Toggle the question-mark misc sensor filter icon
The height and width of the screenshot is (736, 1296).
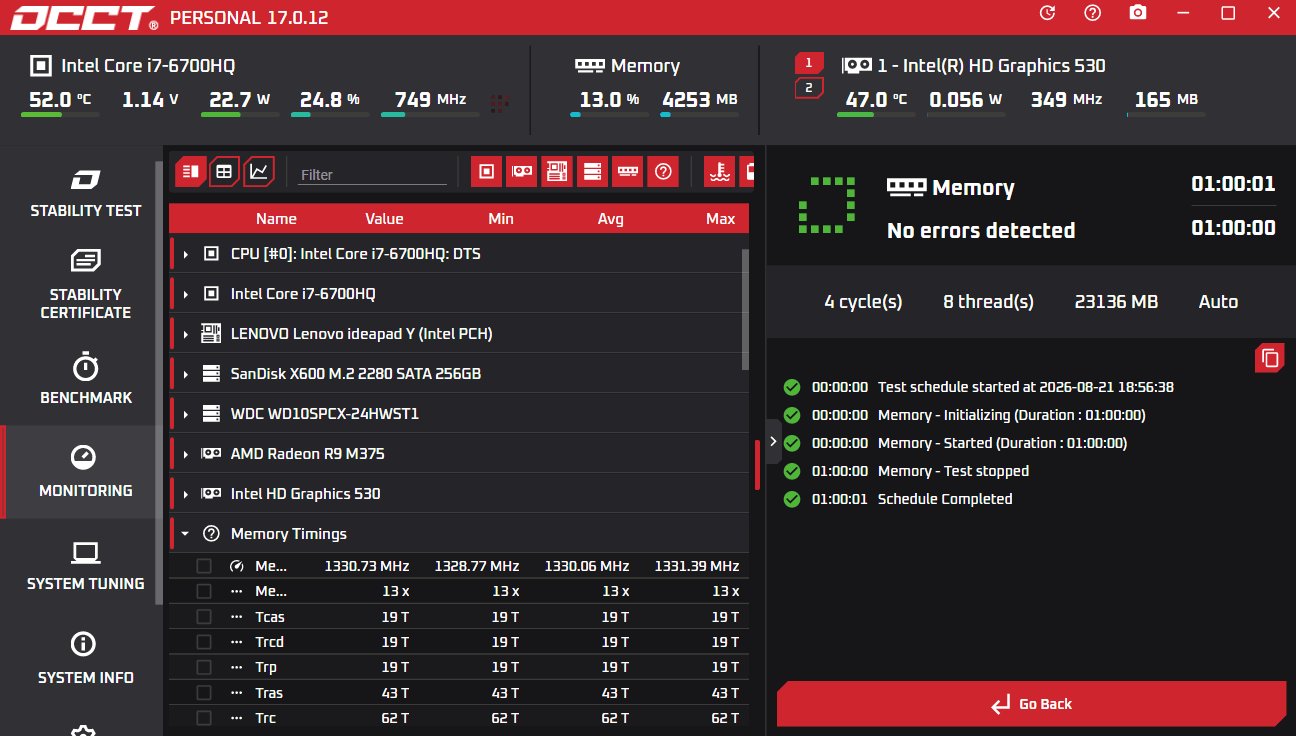click(x=663, y=171)
